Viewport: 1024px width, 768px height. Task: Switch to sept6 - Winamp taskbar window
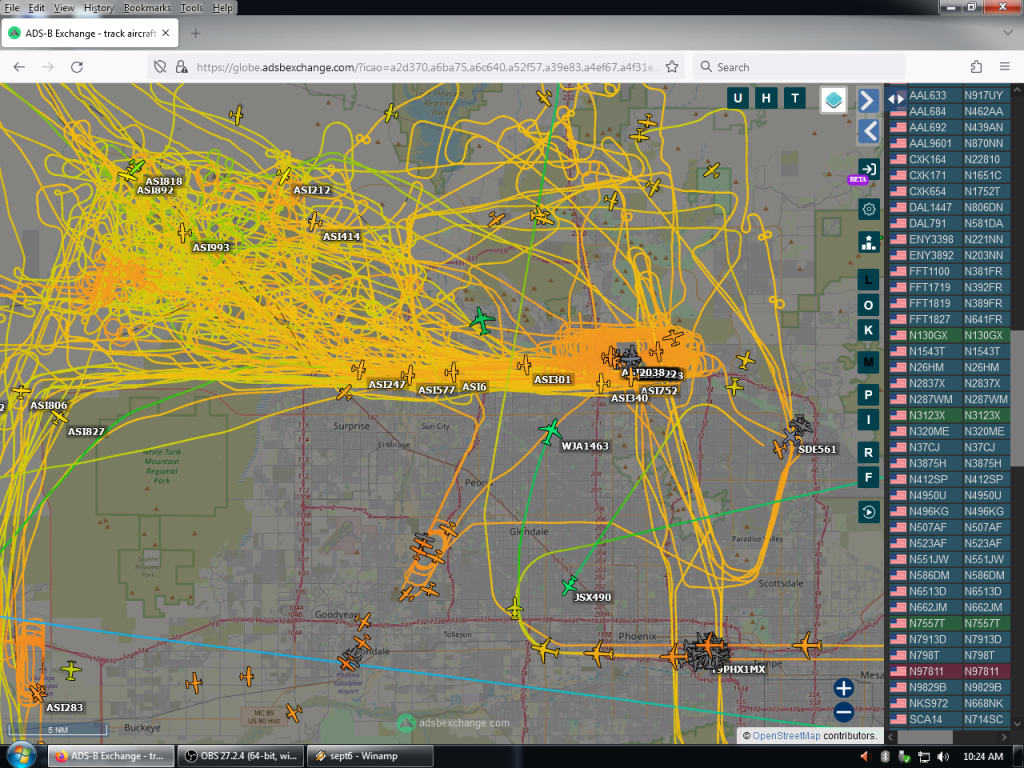click(370, 756)
